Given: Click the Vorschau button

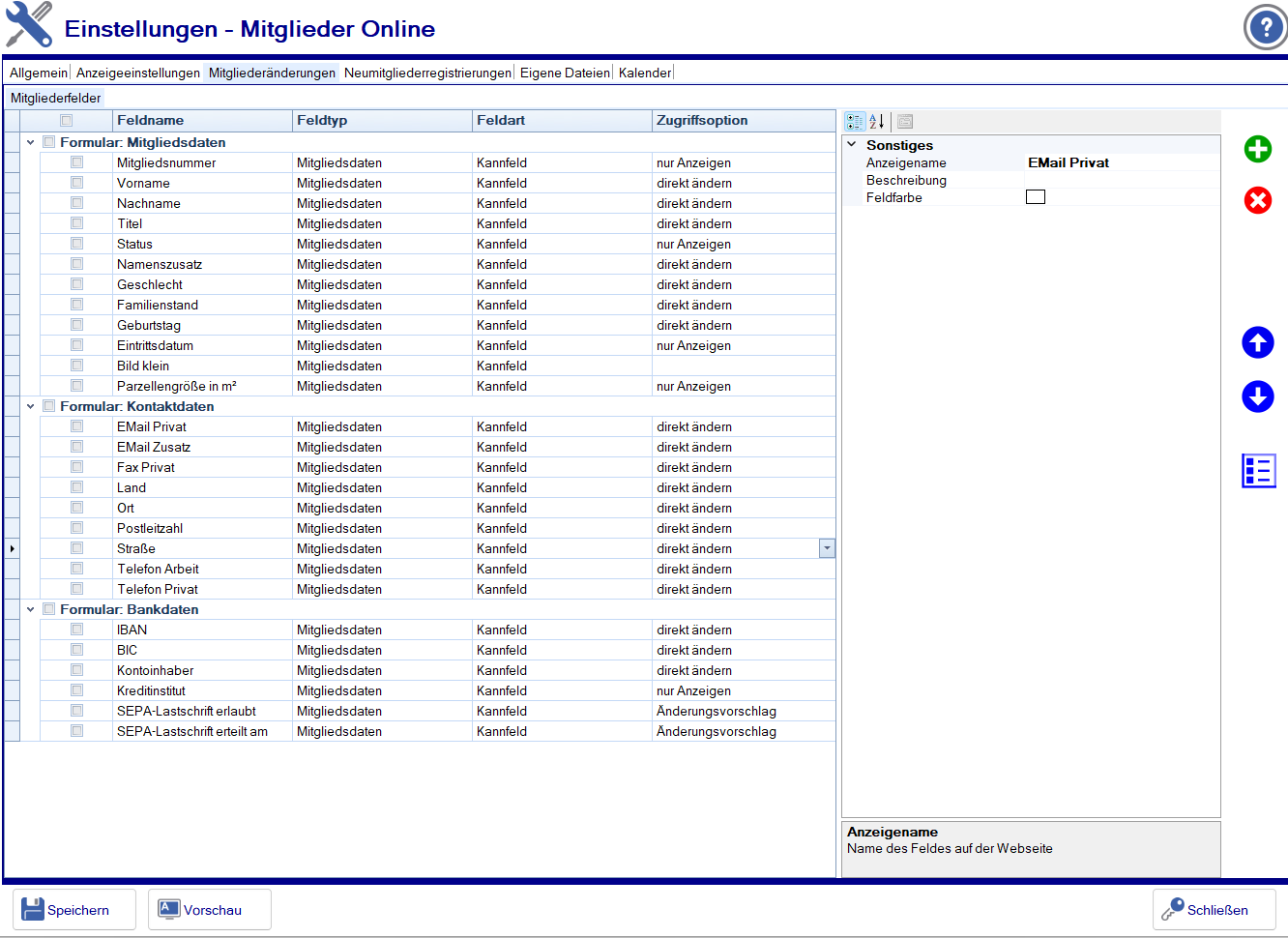Looking at the screenshot, I should coord(209,910).
